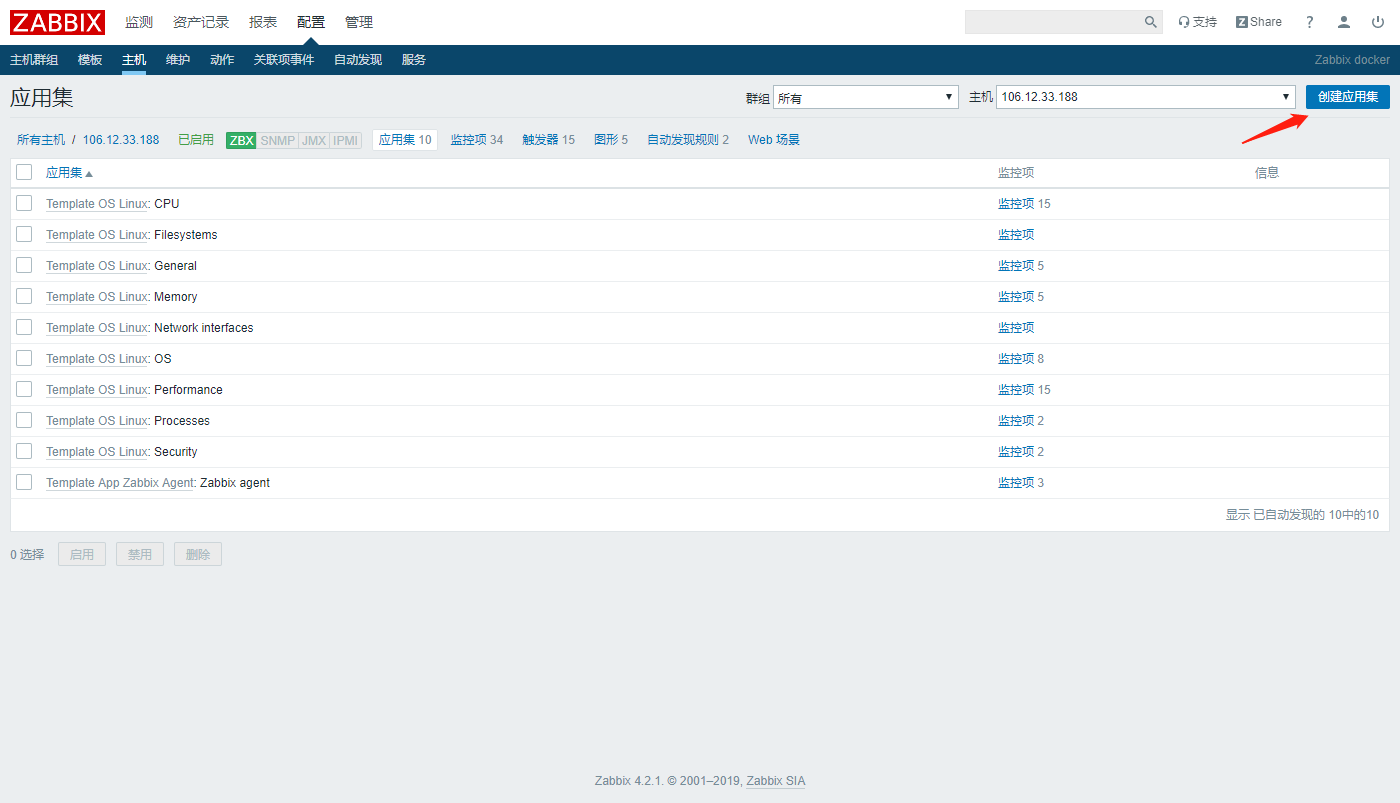Check the Security application checkbox
This screenshot has height=803, width=1400.
pyautogui.click(x=24, y=451)
